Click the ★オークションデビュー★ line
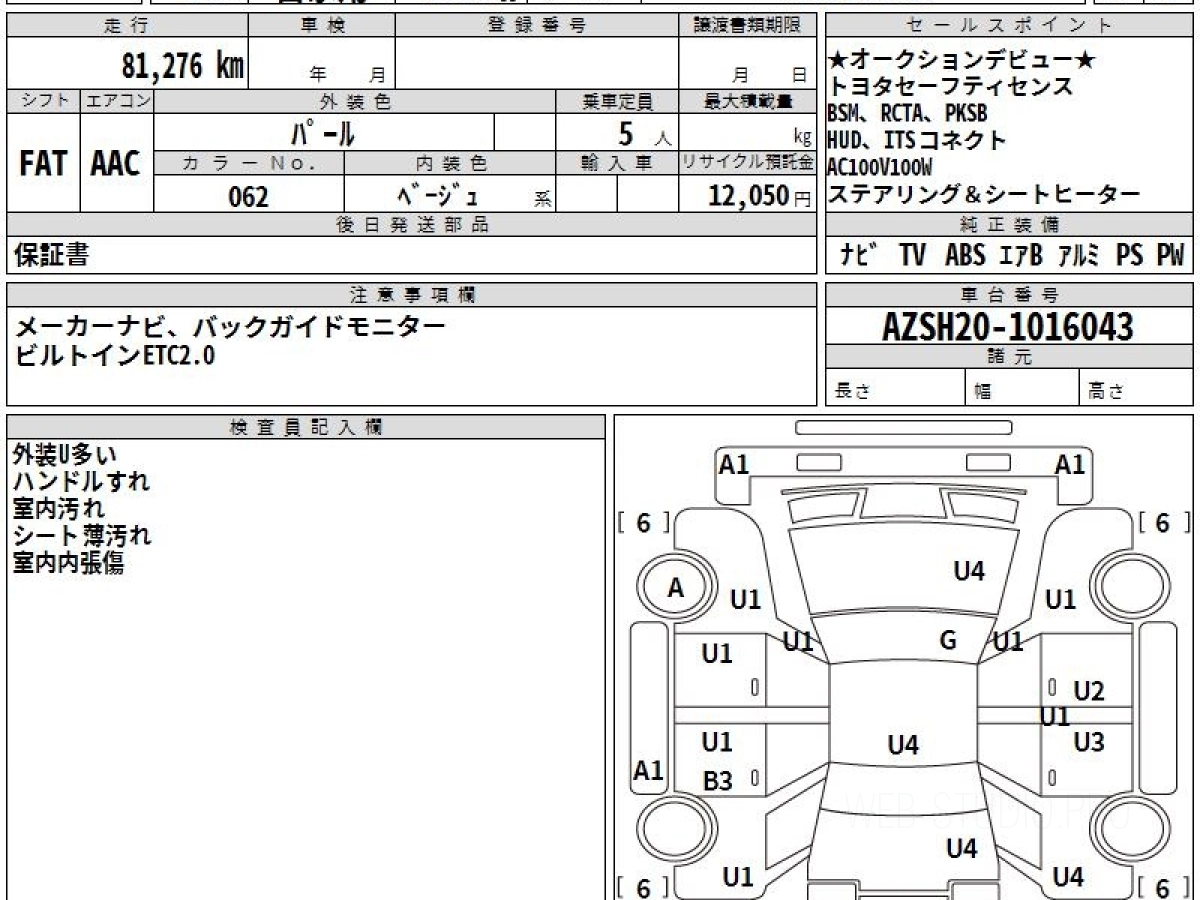Screen dimensions: 1200x900 pyautogui.click(x=962, y=61)
